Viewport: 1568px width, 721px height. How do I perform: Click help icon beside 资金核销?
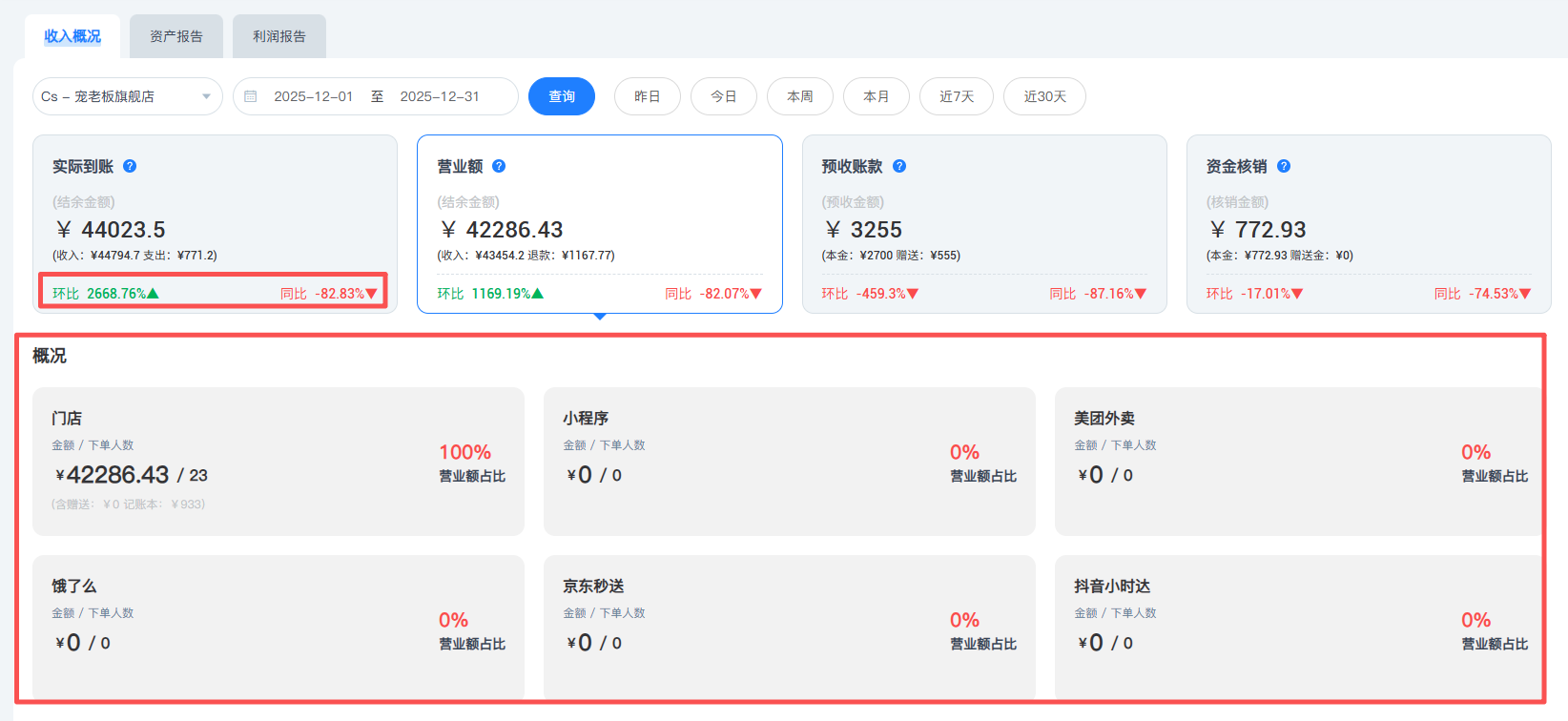[1284, 166]
